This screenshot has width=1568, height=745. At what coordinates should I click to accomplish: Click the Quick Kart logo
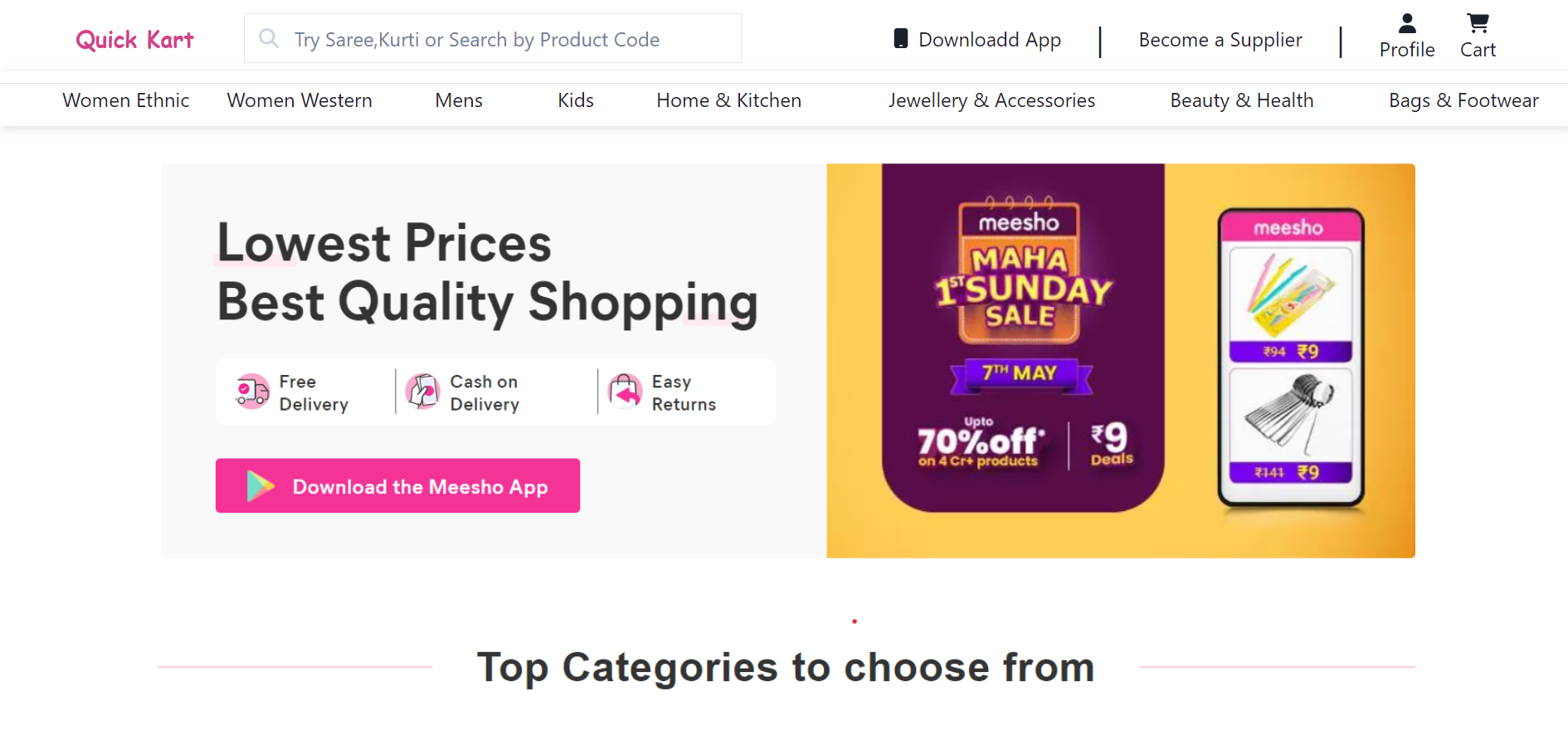[134, 38]
